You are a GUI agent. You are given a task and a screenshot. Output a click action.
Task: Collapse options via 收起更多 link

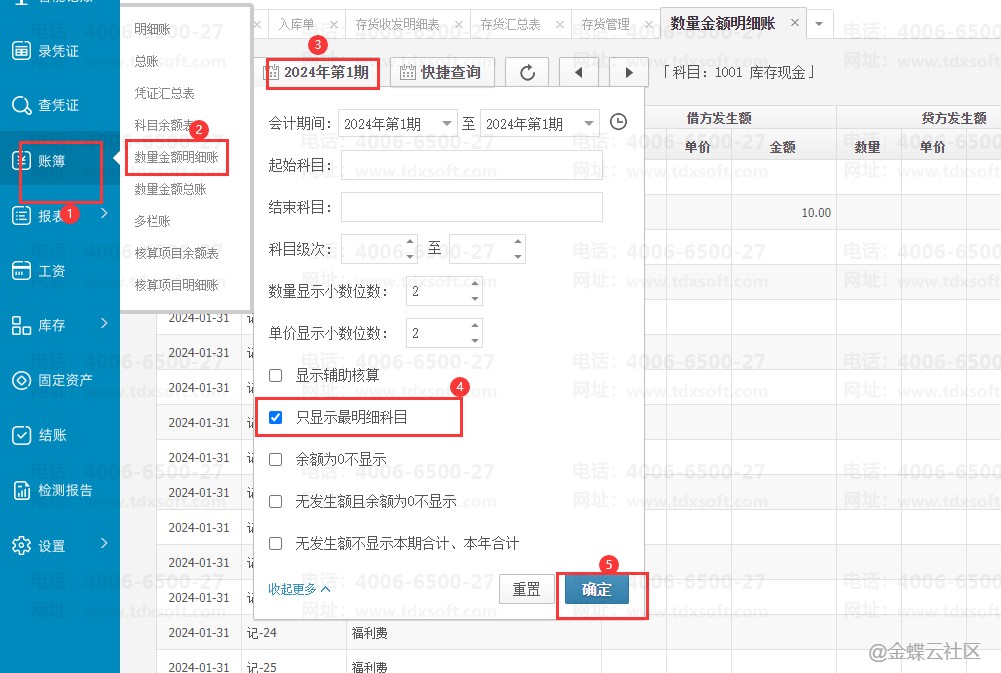(x=298, y=589)
